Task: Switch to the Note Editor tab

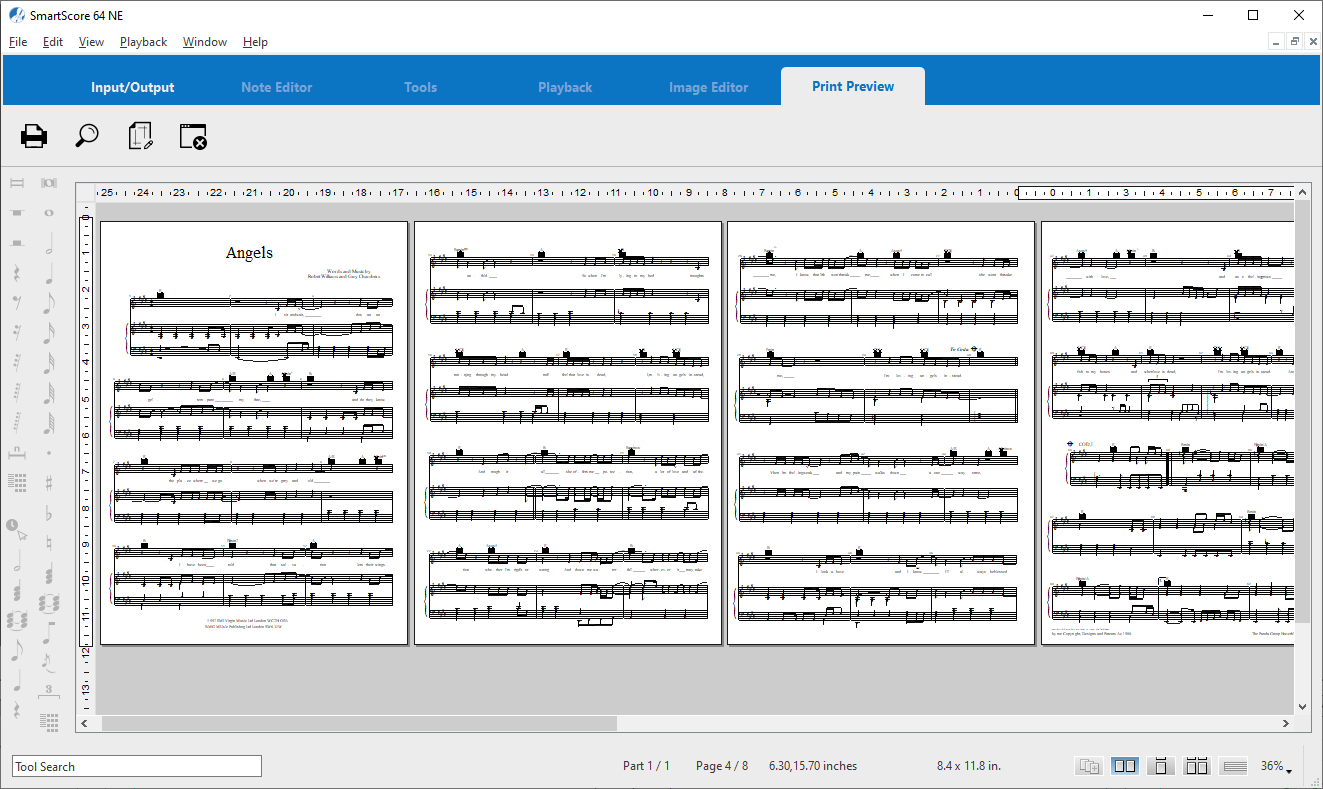Action: (277, 87)
